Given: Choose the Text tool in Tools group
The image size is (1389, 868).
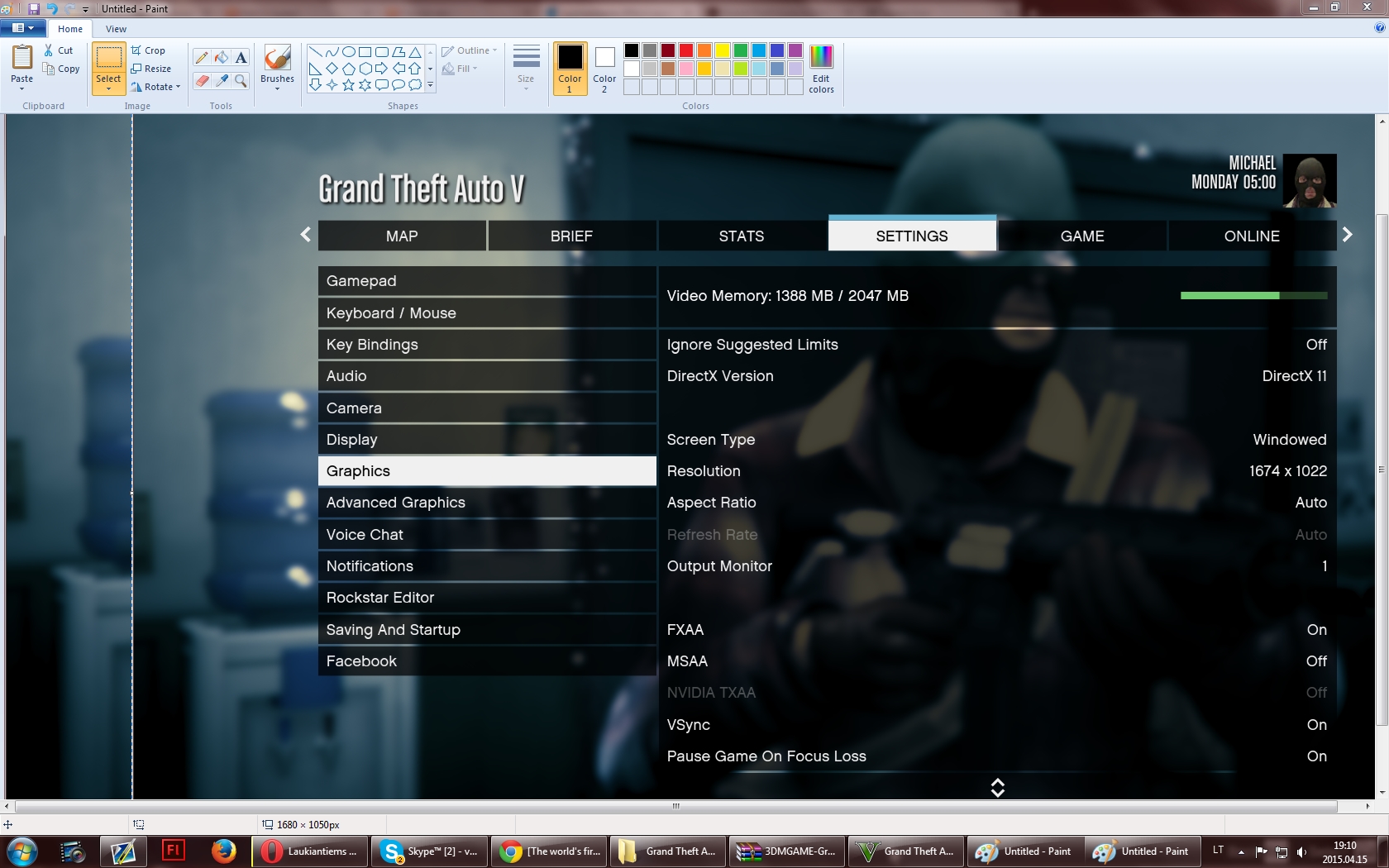Looking at the screenshot, I should (x=241, y=58).
